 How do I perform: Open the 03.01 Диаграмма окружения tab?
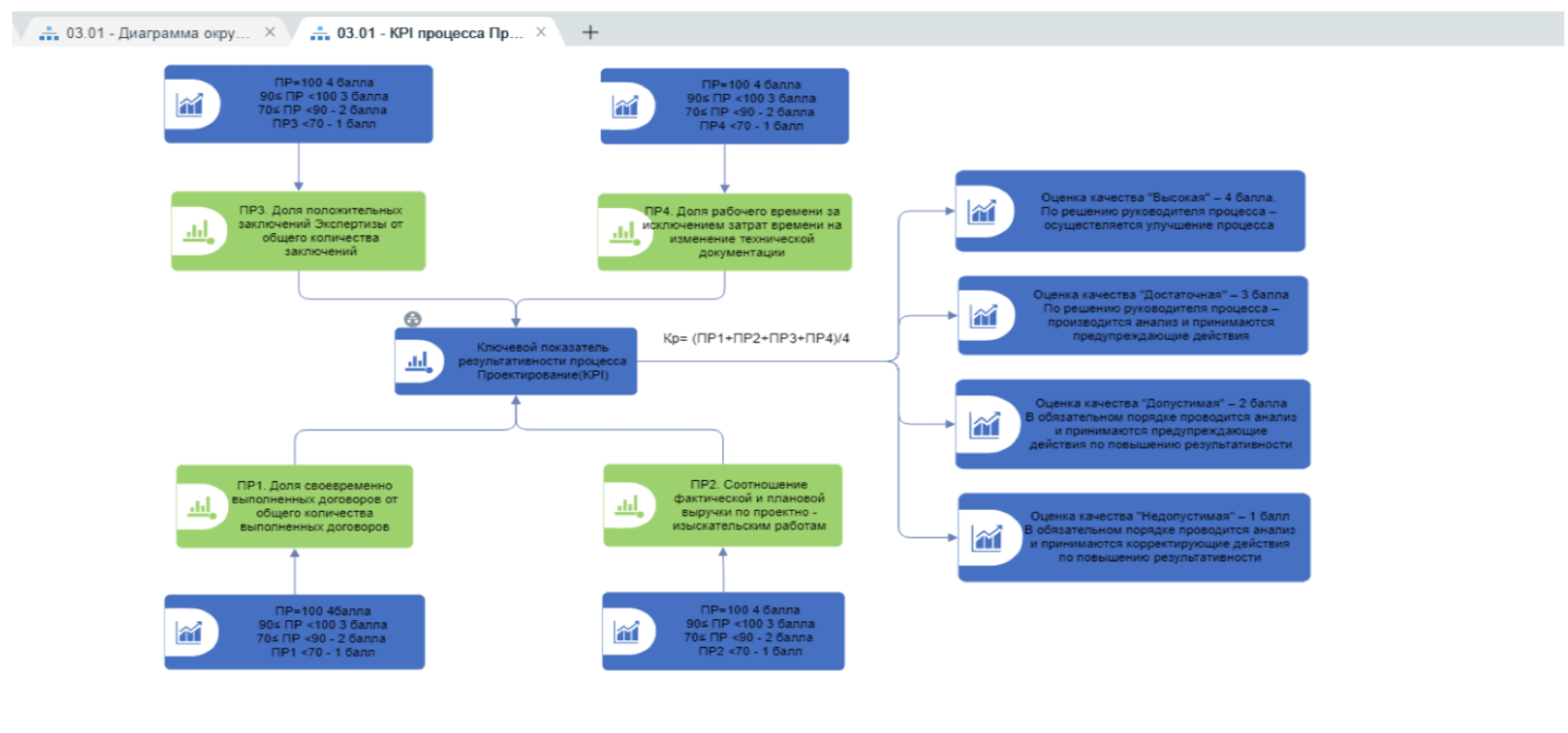(157, 33)
